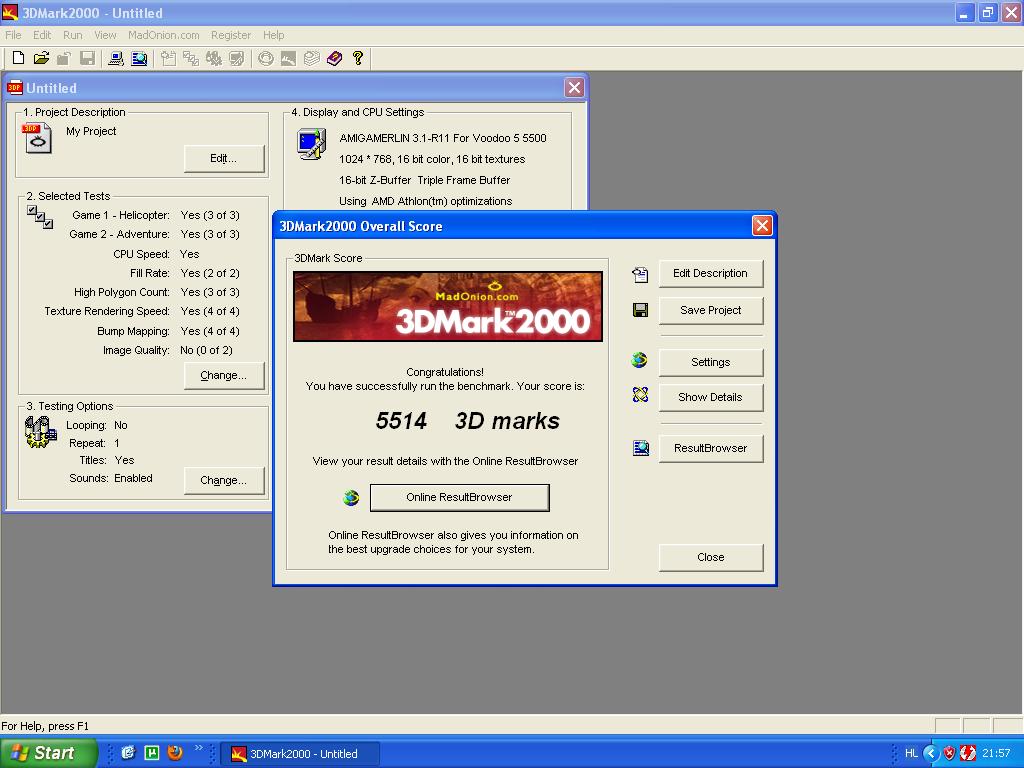Click the ResultBrowser button
Viewport: 1024px width, 768px height.
point(711,448)
